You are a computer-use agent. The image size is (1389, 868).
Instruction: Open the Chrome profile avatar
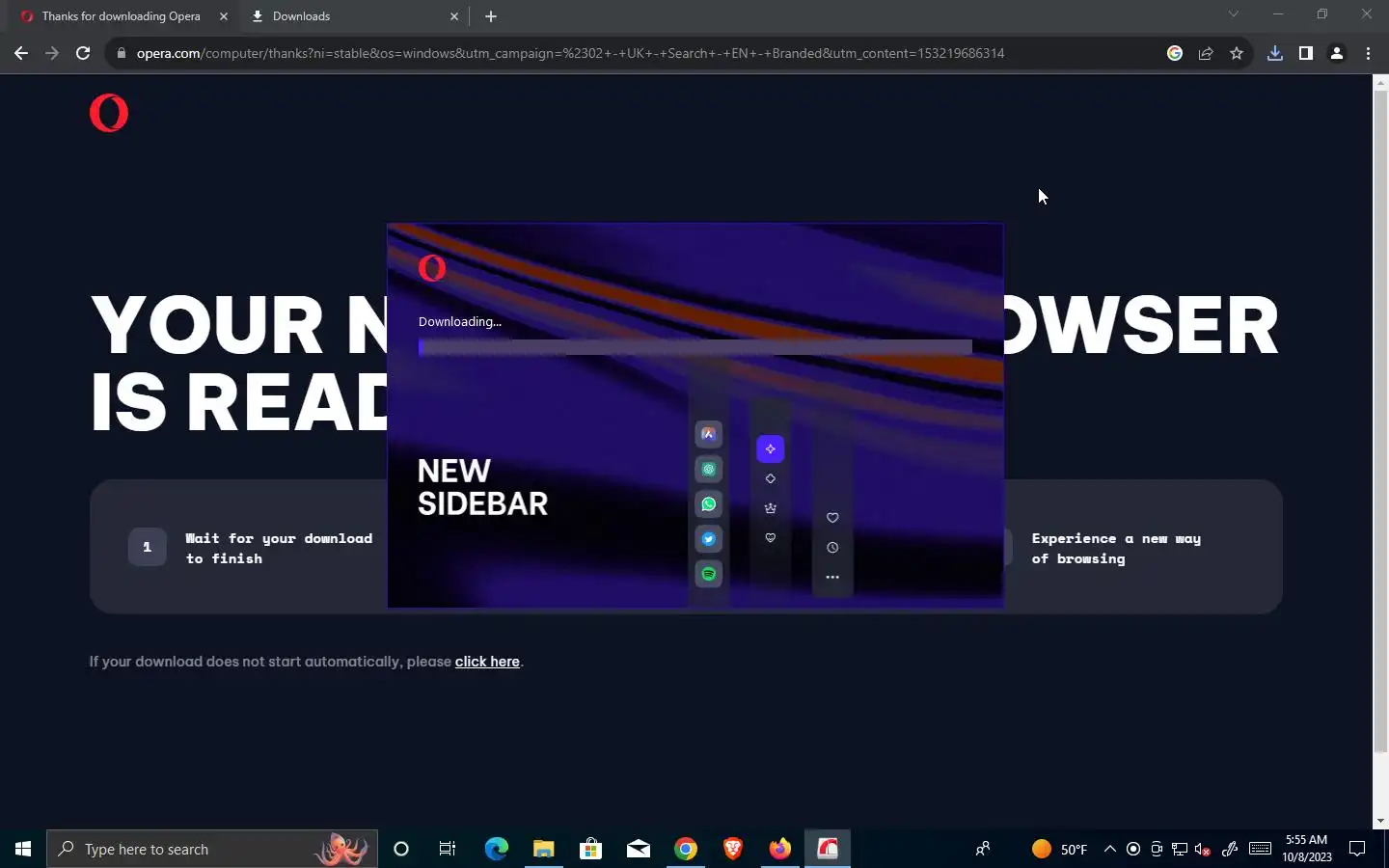click(x=1337, y=53)
